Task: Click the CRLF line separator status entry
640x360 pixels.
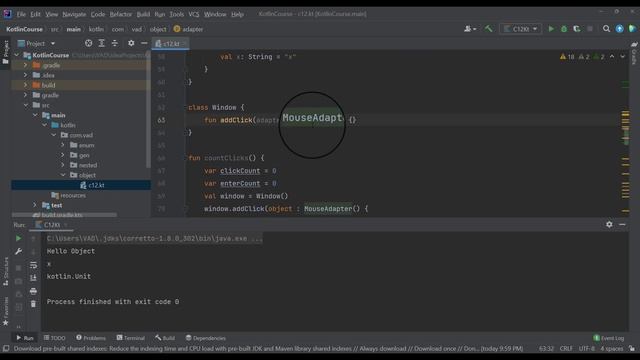Action: pyautogui.click(x=566, y=349)
